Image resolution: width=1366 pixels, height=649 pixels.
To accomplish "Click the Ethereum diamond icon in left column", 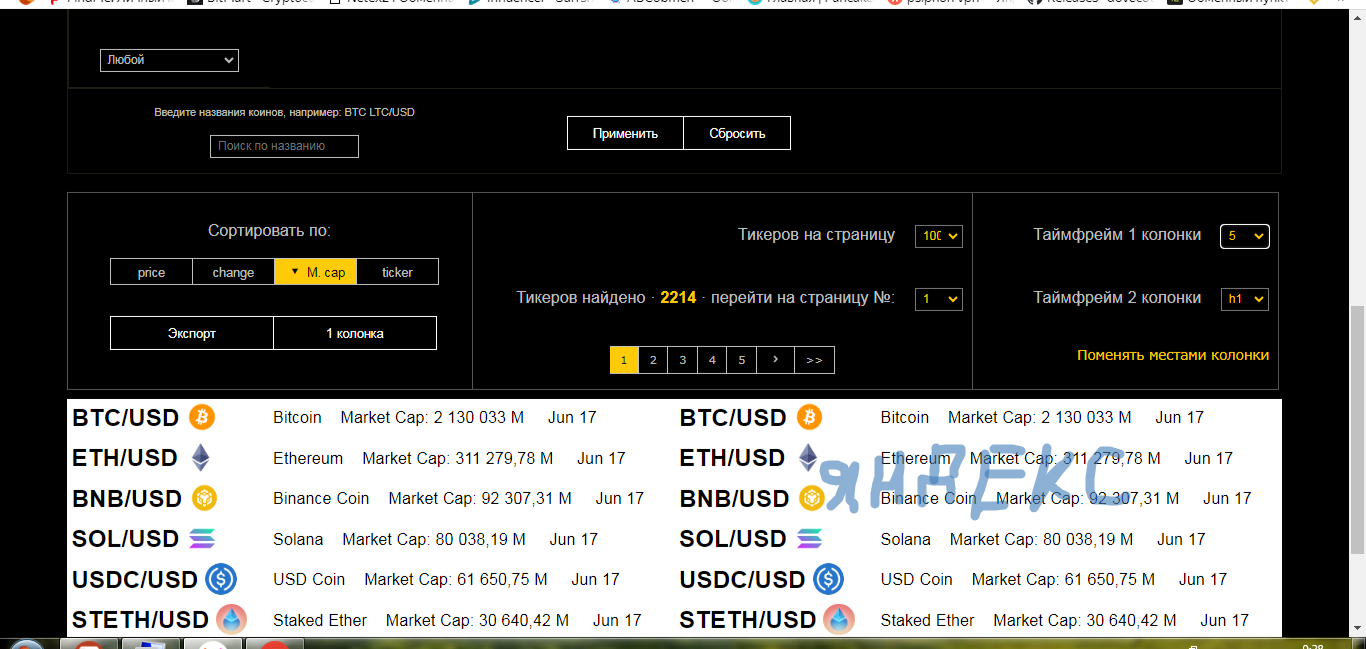I will tap(201, 458).
